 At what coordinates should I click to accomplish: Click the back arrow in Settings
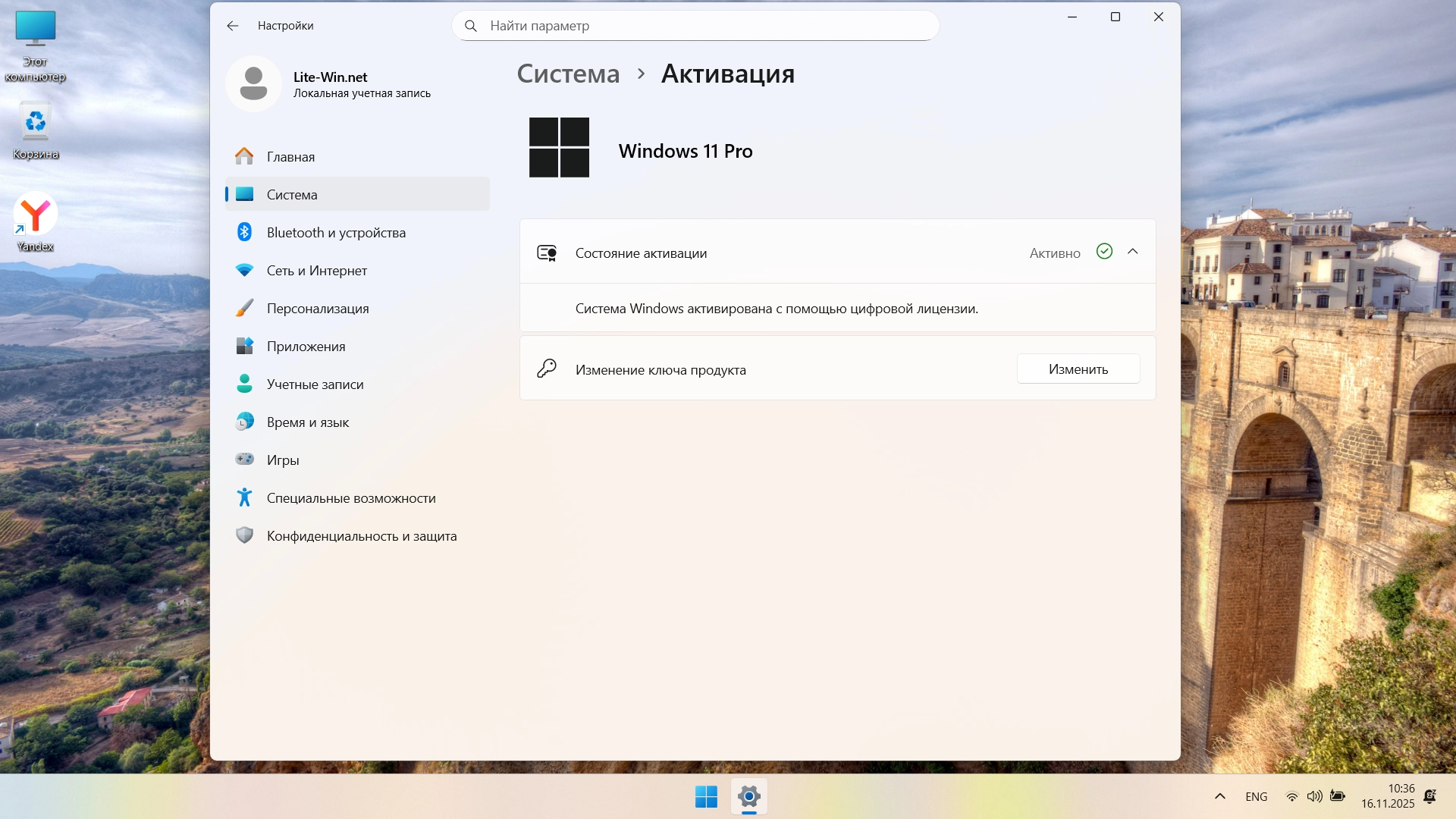tap(232, 26)
